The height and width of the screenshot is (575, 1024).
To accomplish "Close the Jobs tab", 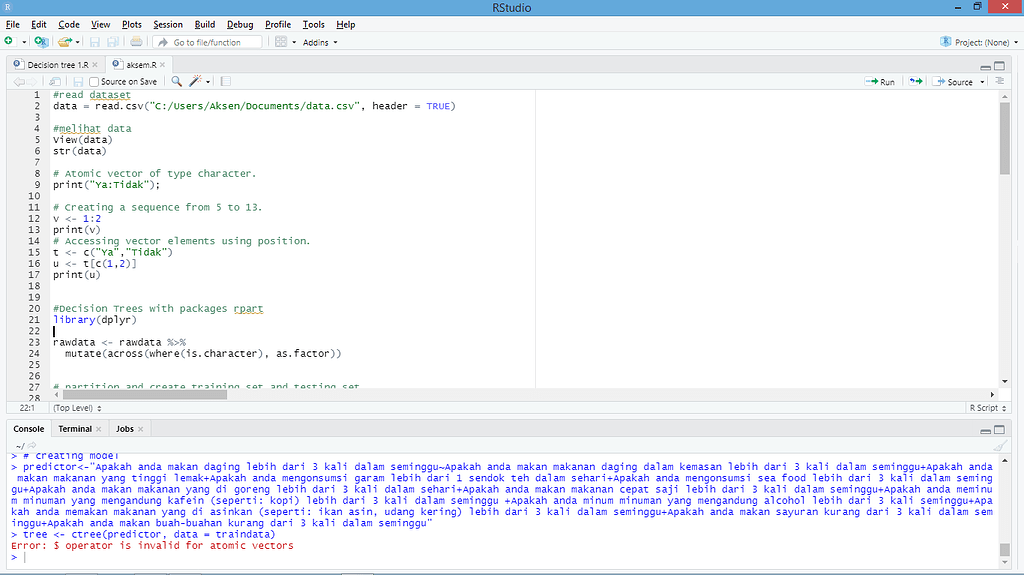I will pos(140,429).
